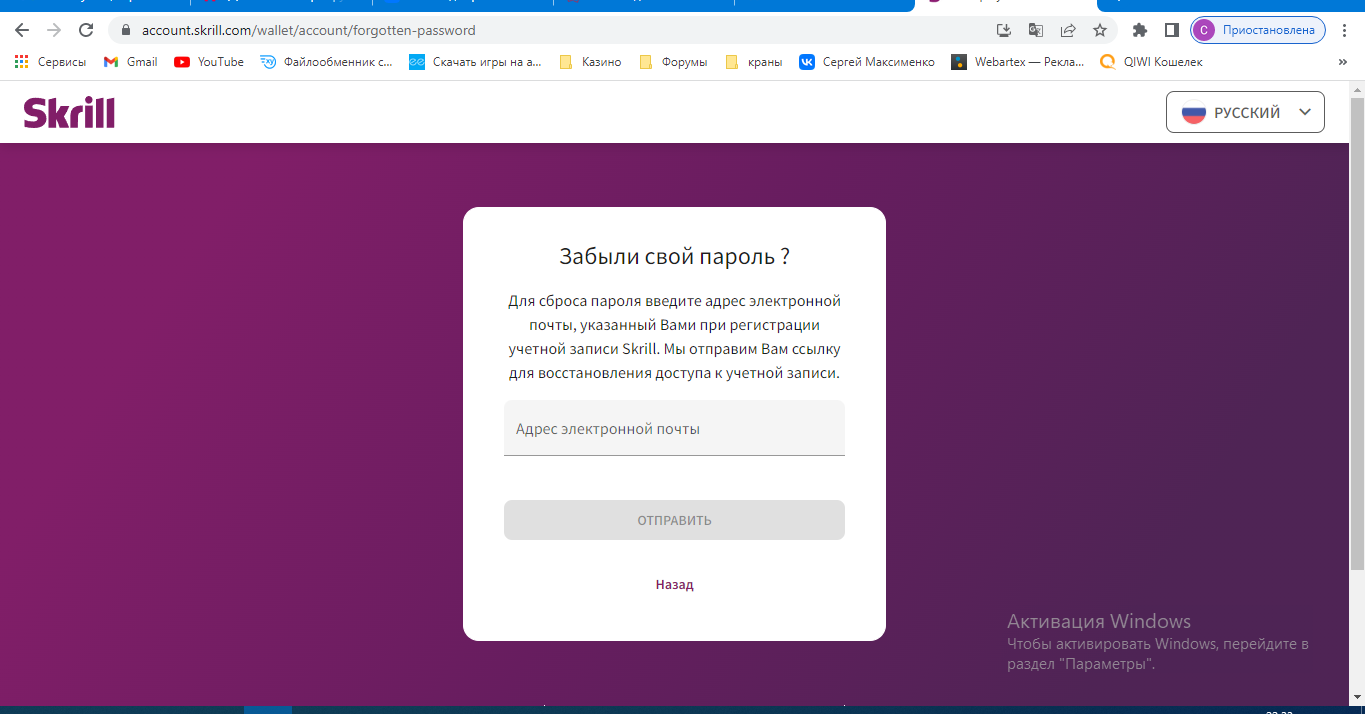
Task: Click the share page icon
Action: [x=1068, y=30]
